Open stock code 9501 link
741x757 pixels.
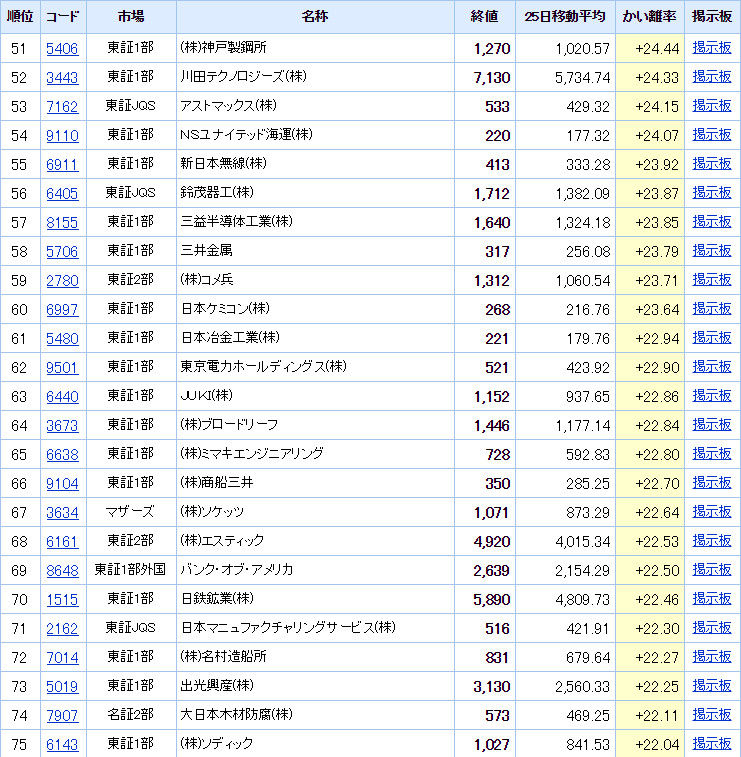[x=62, y=368]
